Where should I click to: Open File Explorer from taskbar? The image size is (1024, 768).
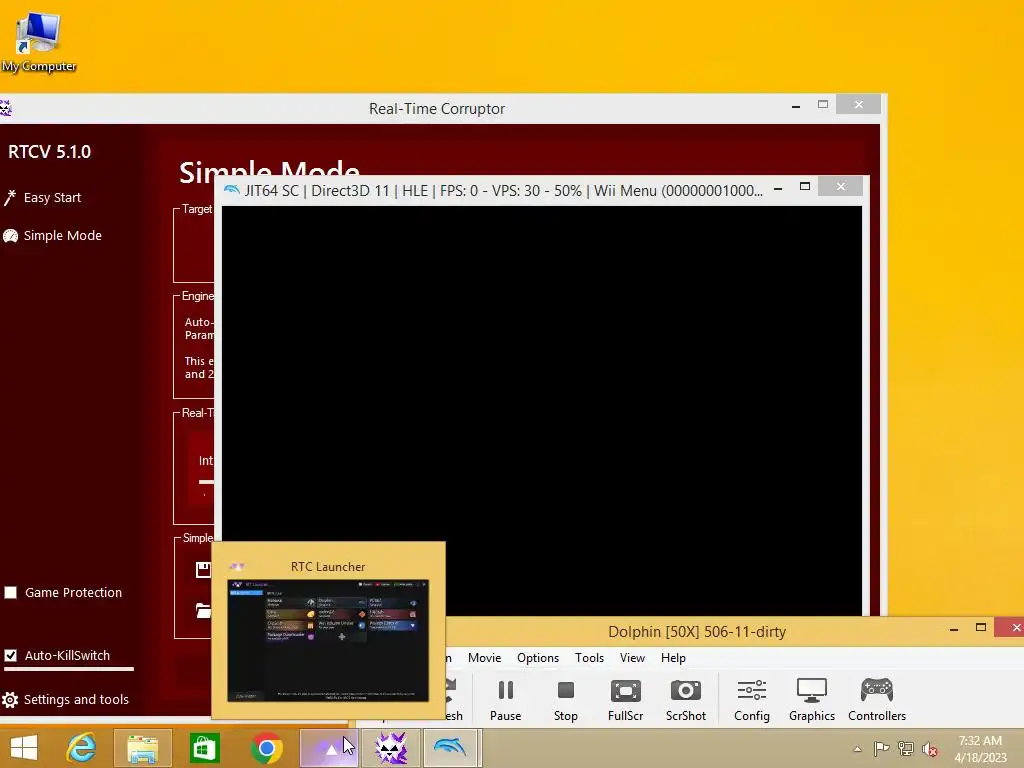(x=143, y=748)
